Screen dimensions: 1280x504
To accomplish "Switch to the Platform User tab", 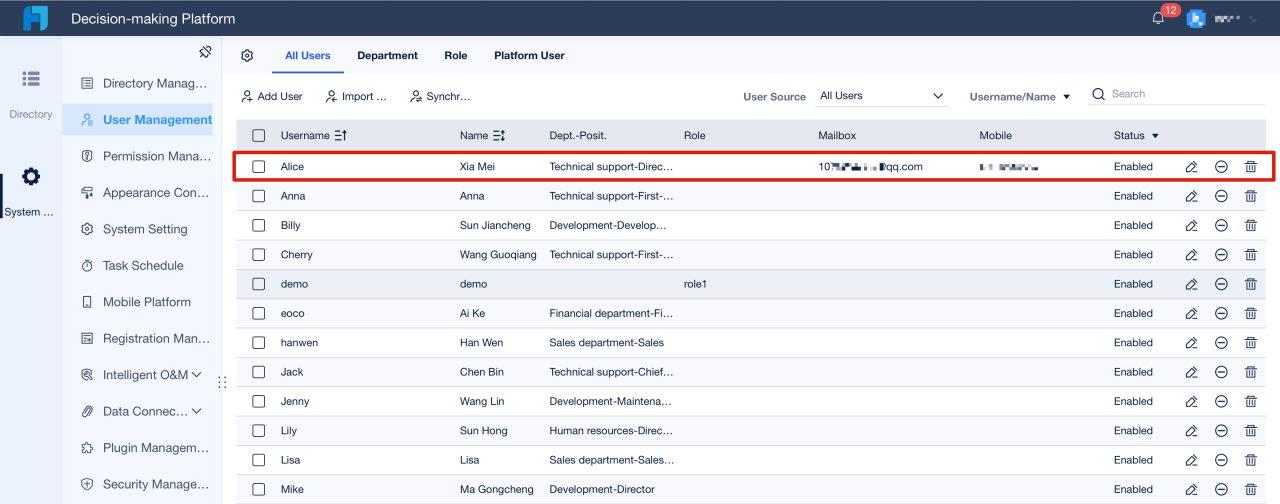I will (529, 56).
